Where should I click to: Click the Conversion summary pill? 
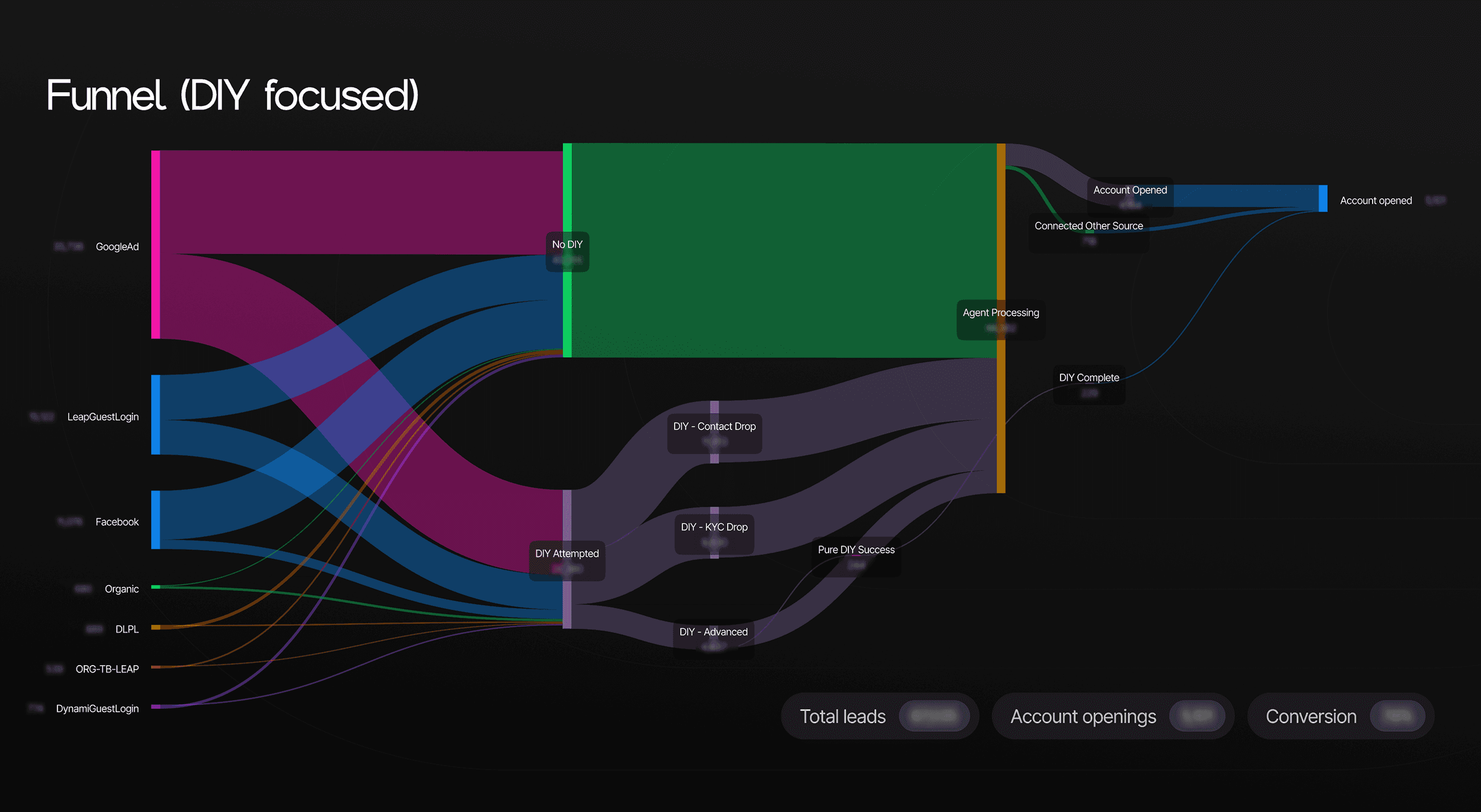tap(1341, 716)
